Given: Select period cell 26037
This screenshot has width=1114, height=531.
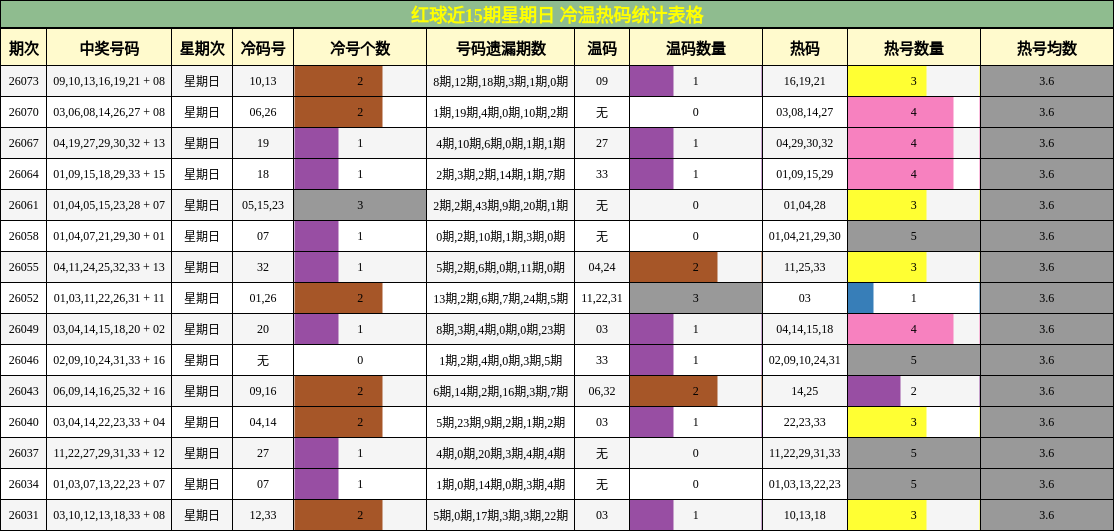Looking at the screenshot, I should pos(23,453).
